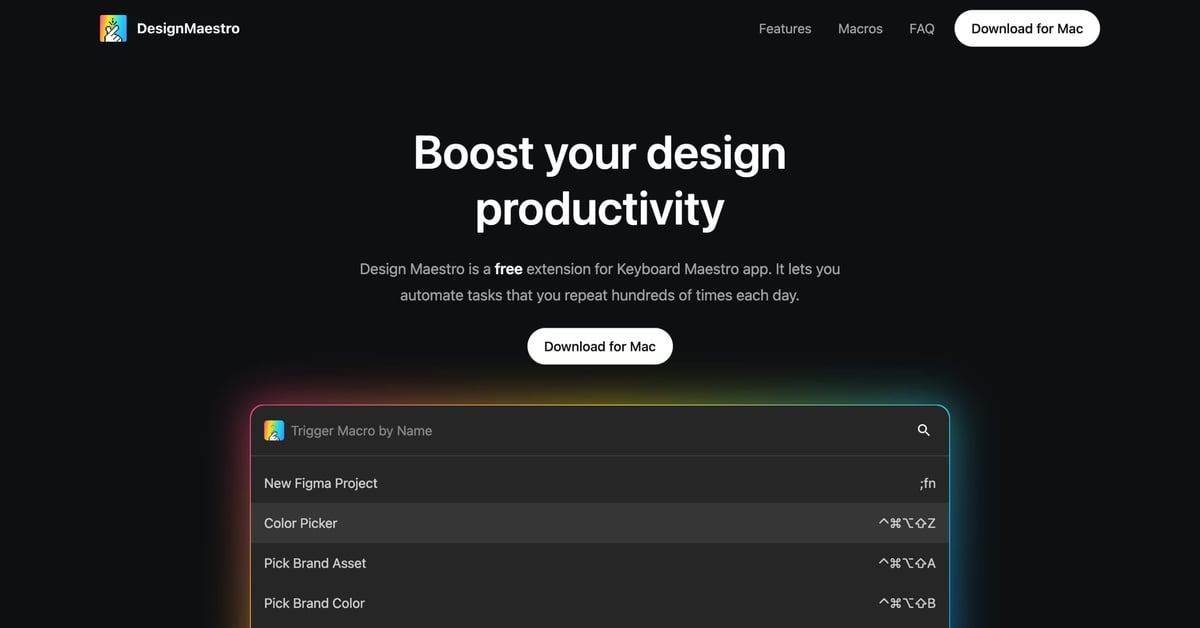Open the FAQ navigation link
The image size is (1200, 628).
(x=921, y=28)
